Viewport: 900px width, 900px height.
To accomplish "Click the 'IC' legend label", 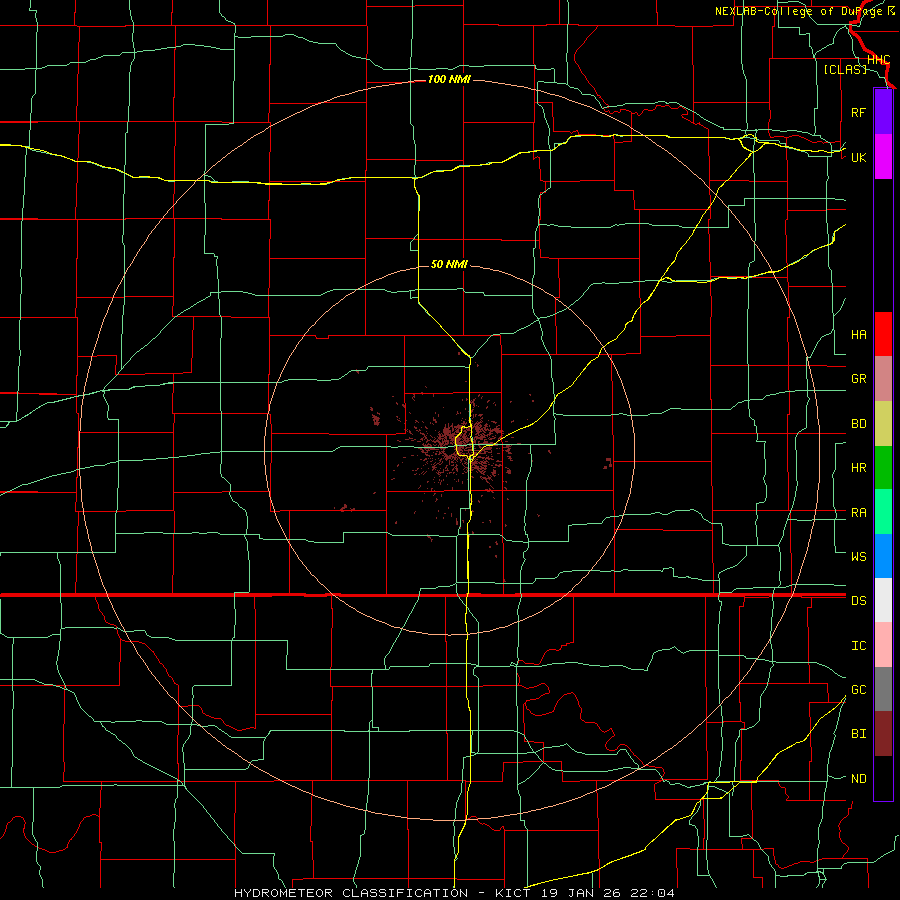I will pyautogui.click(x=858, y=645).
